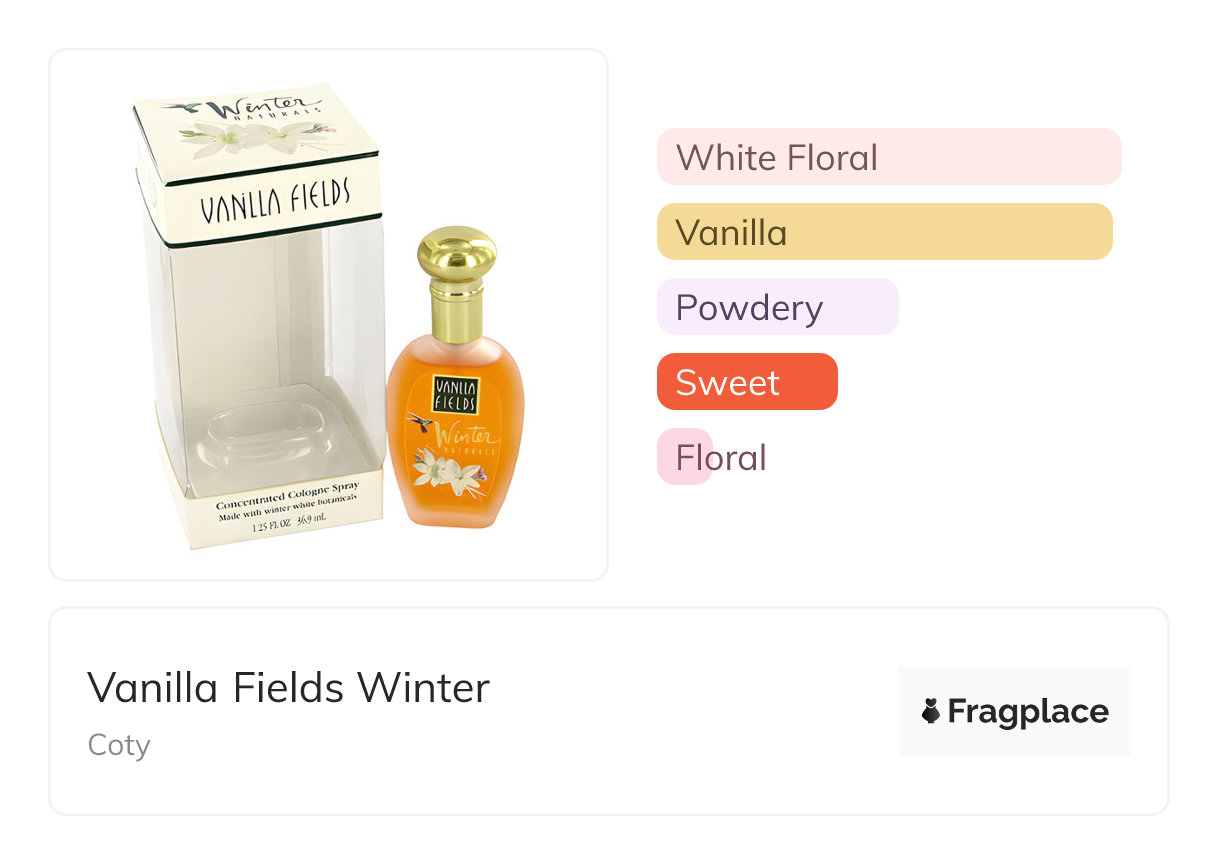
Task: Click the black Vanilla Fields label on bottle
Action: coord(455,393)
